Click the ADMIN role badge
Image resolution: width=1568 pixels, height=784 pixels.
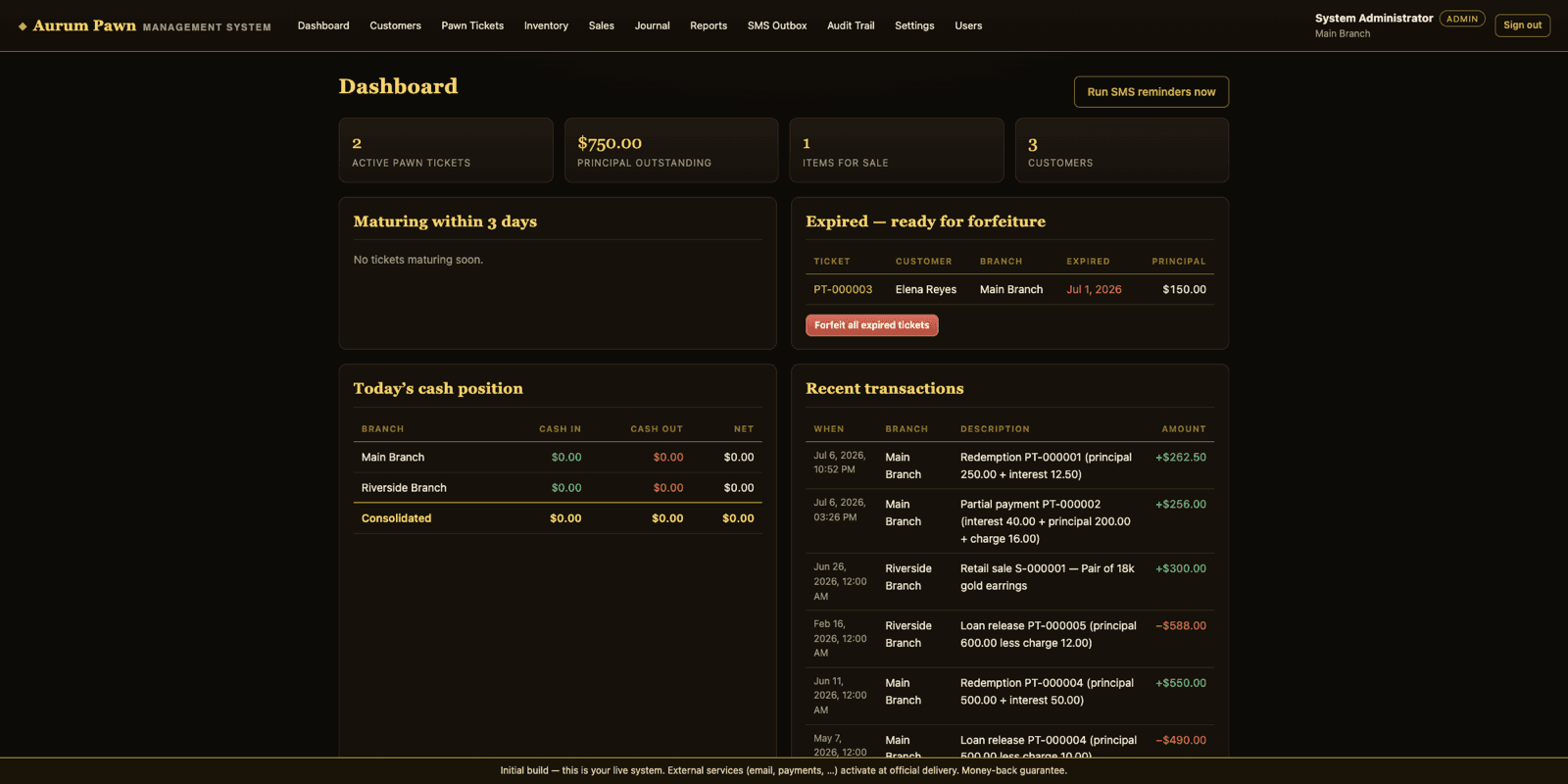click(1462, 19)
